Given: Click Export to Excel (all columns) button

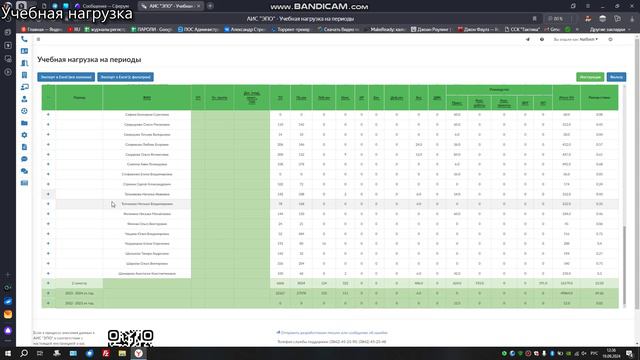Looking at the screenshot, I should pos(66,77).
